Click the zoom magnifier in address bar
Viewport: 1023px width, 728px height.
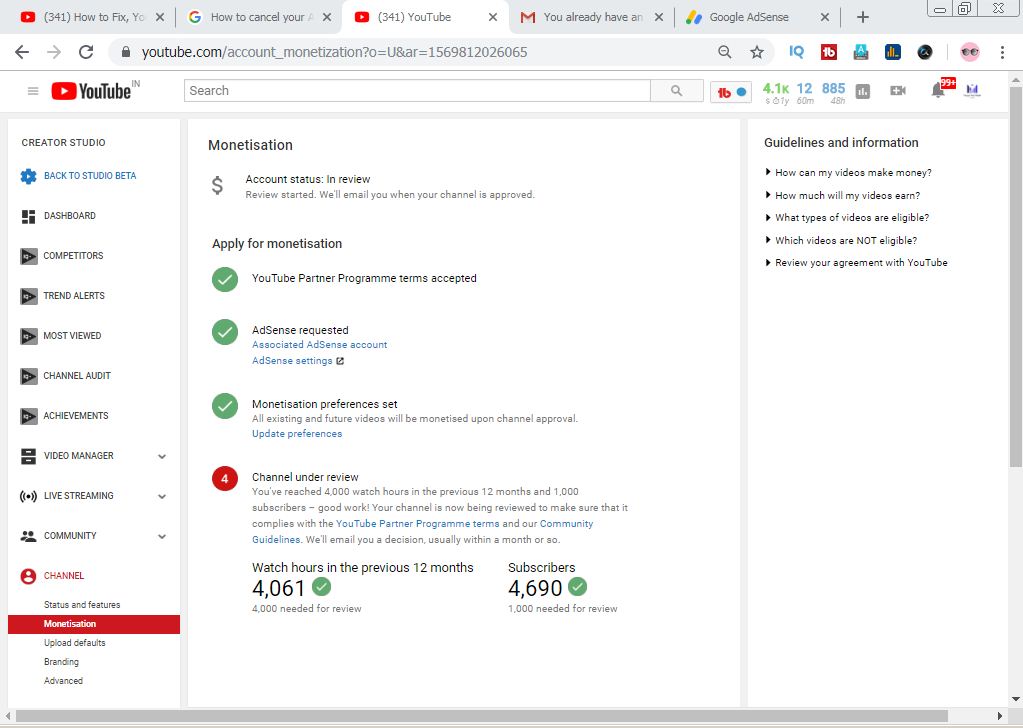pos(724,52)
